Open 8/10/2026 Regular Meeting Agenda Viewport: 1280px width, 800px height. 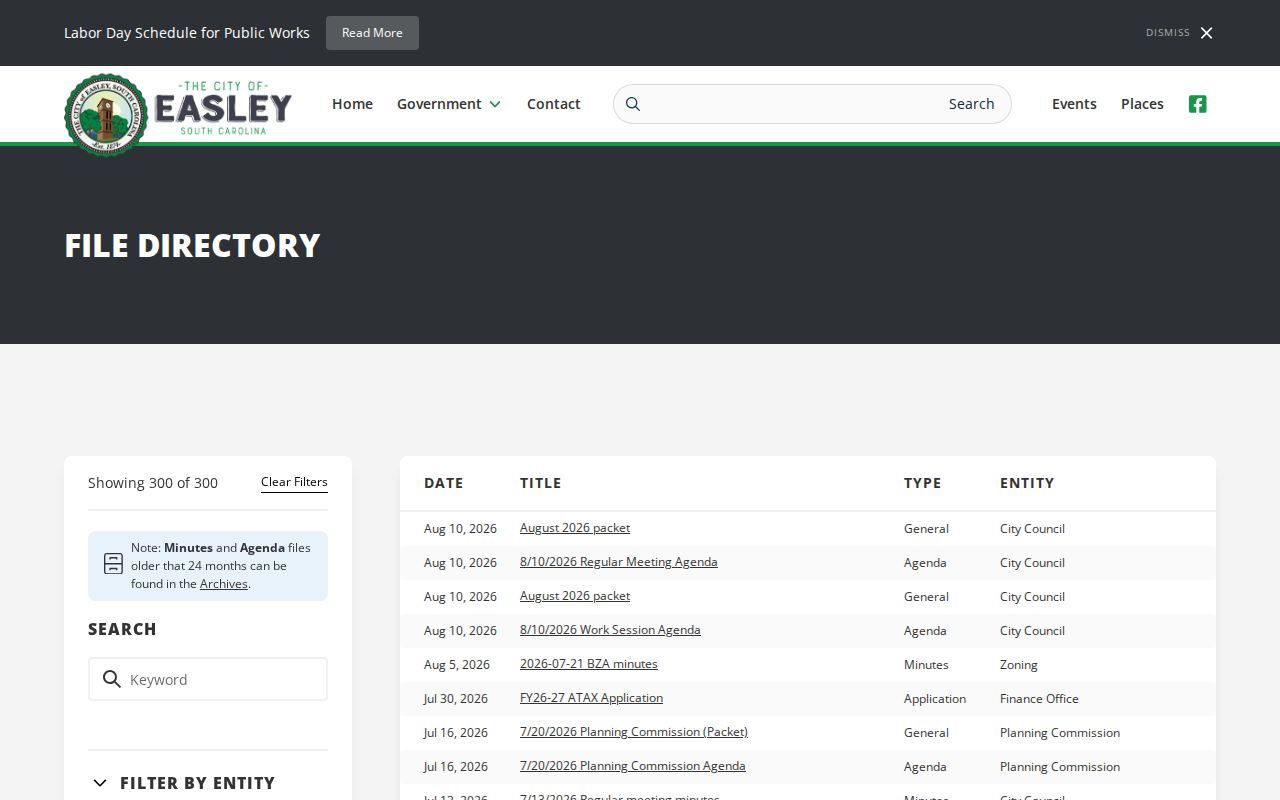[619, 562]
